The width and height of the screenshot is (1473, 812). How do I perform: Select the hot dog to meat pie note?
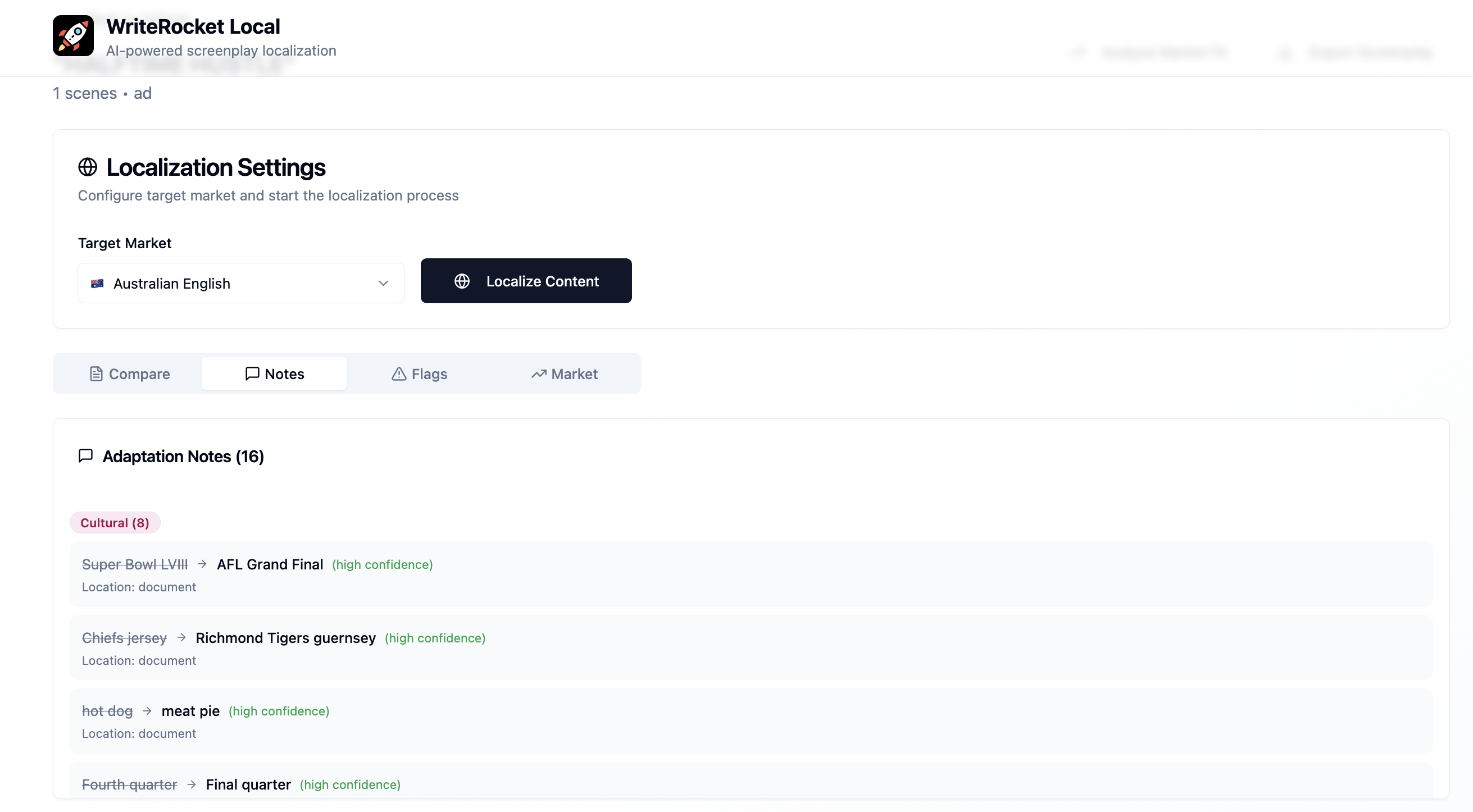[750, 721]
